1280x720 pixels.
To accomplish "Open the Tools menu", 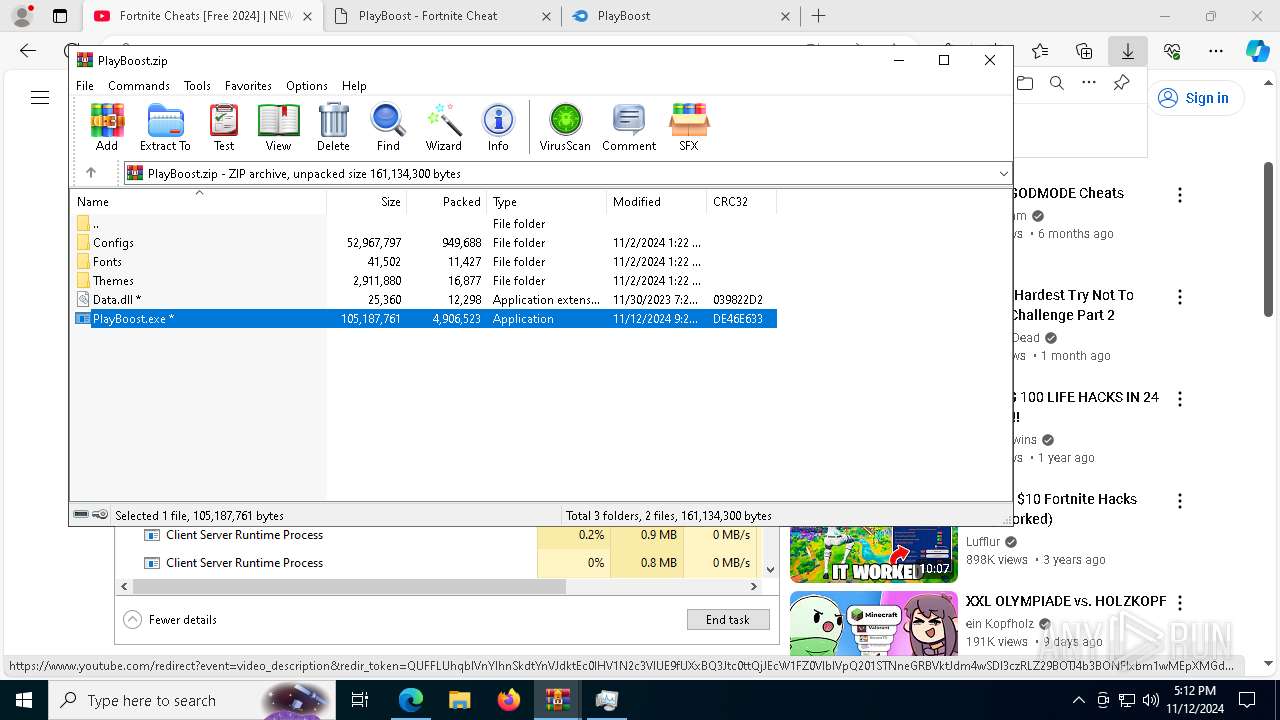I will pyautogui.click(x=197, y=86).
